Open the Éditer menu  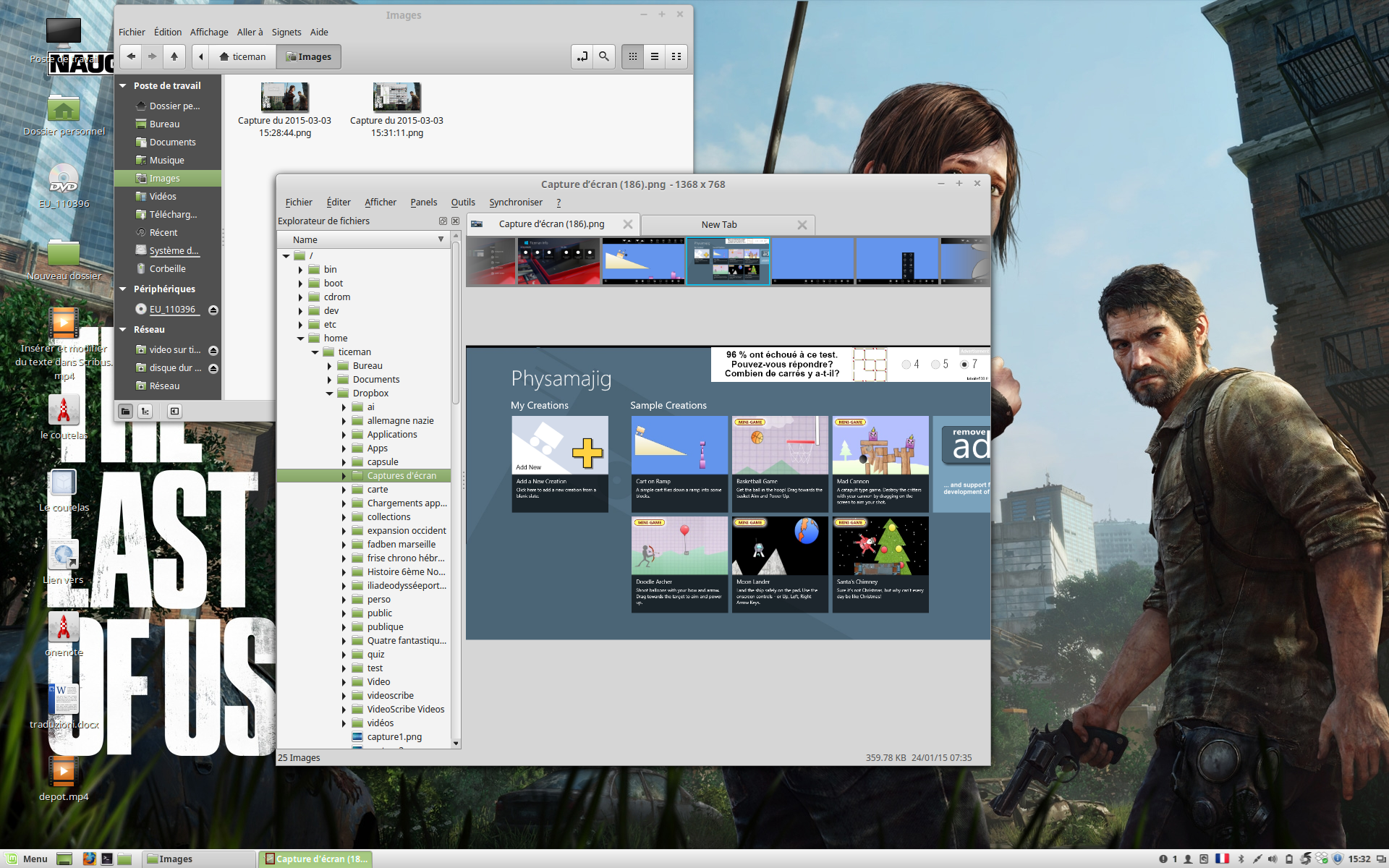tap(339, 203)
